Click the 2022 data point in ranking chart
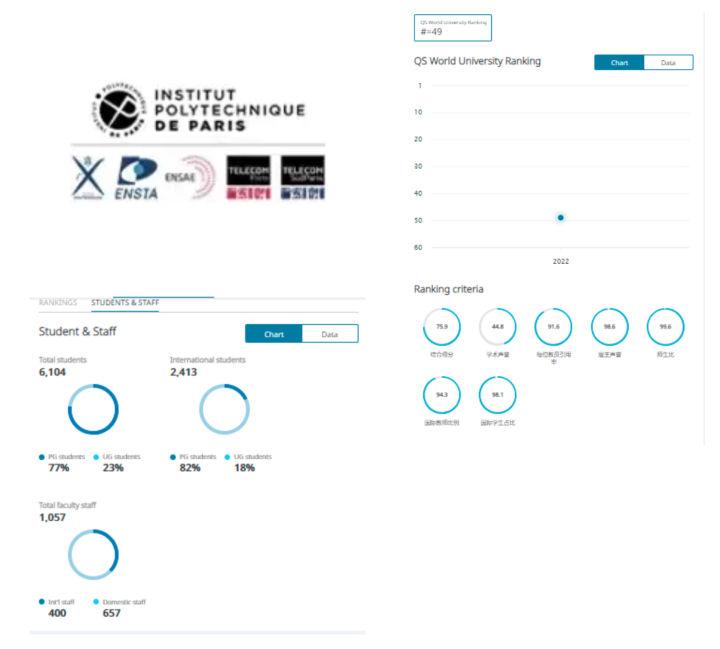Image resolution: width=720 pixels, height=649 pixels. coord(561,218)
